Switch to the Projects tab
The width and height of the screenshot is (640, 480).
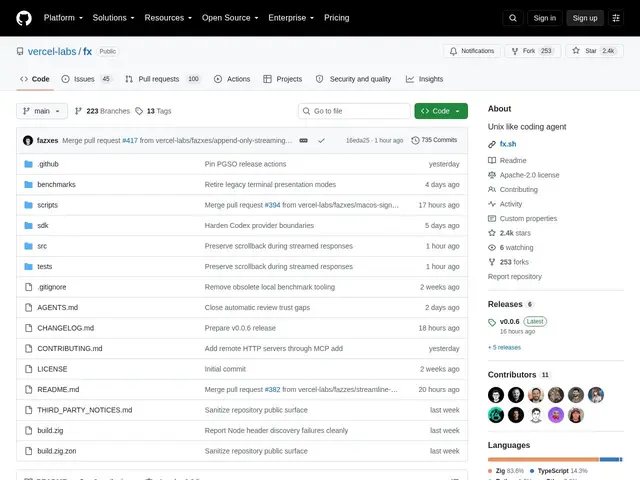(282, 79)
